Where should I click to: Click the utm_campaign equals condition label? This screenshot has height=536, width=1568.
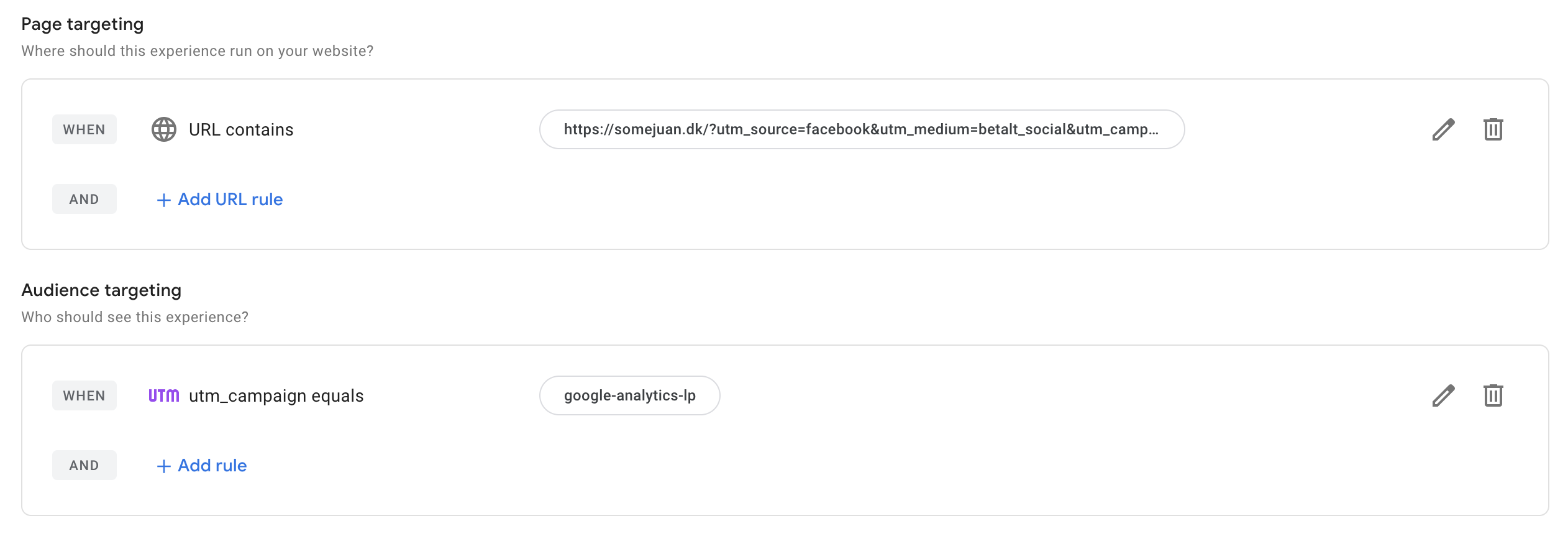(276, 395)
